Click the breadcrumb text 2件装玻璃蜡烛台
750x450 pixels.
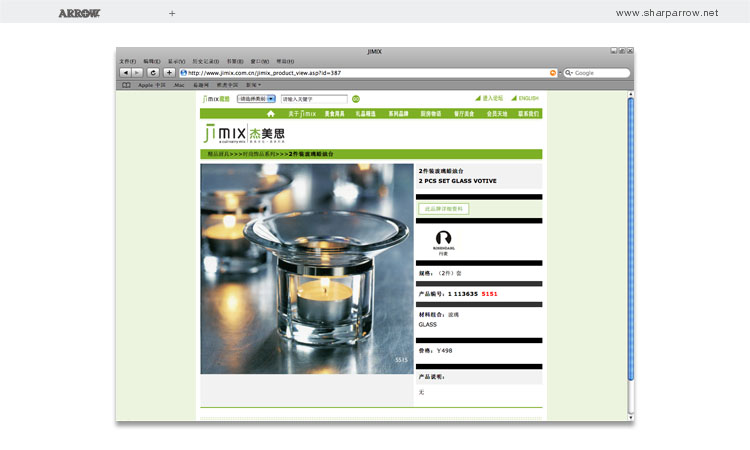[x=311, y=154]
